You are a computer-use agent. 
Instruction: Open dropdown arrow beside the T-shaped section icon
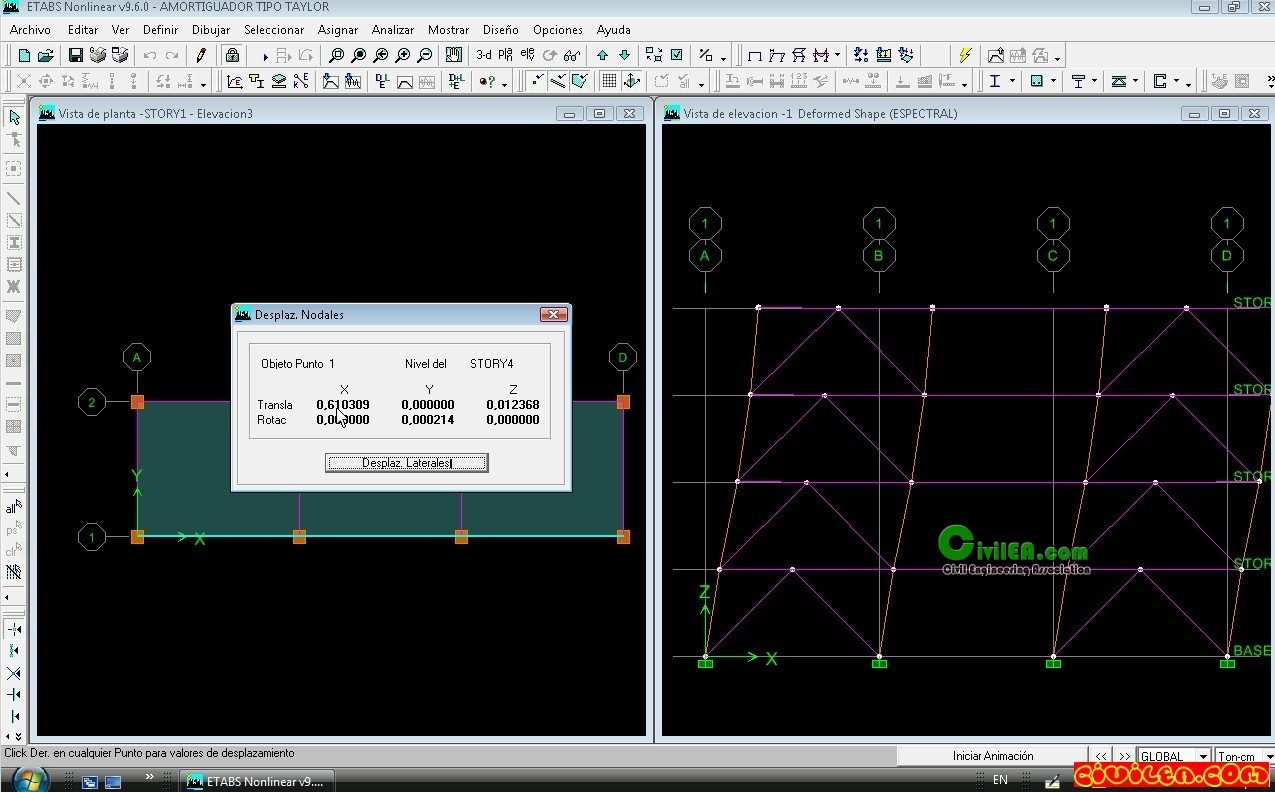(1095, 82)
